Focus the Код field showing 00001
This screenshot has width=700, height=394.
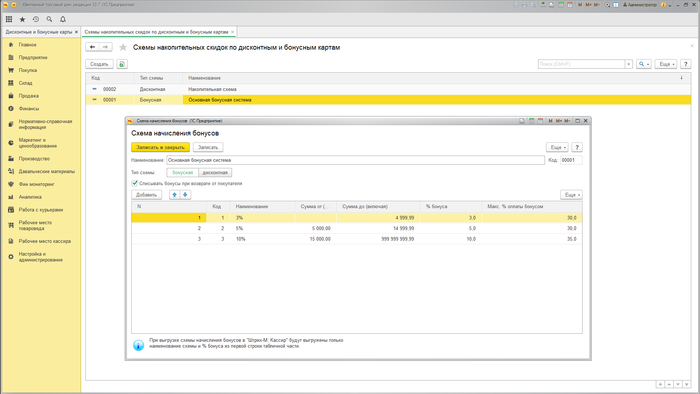coord(571,160)
